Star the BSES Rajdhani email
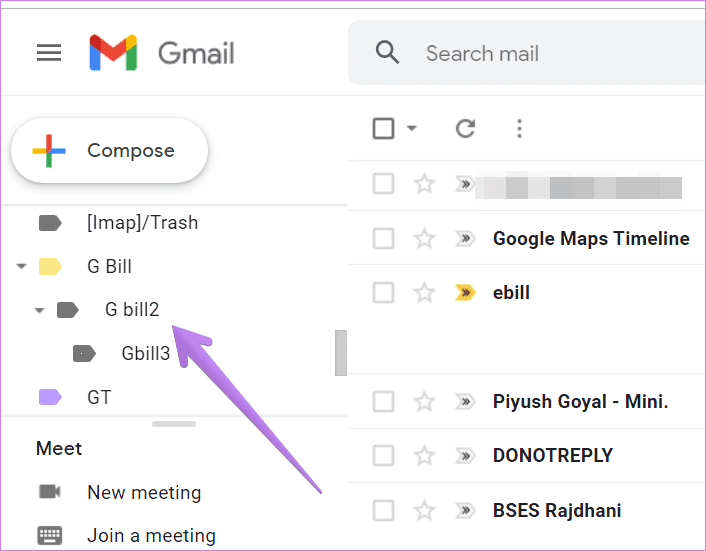 [424, 510]
